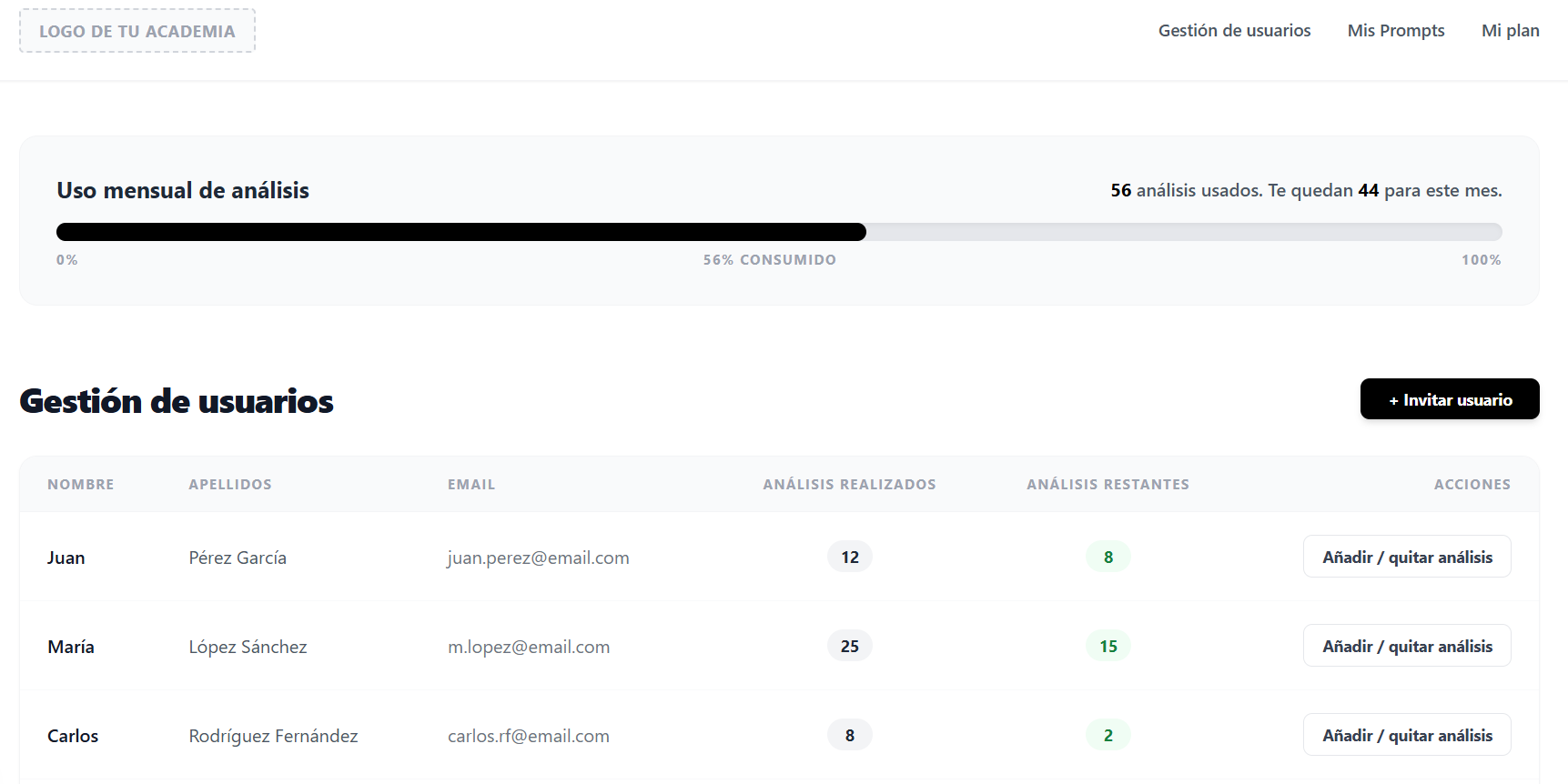Click María's 15 remaining analyses badge

(x=1108, y=646)
